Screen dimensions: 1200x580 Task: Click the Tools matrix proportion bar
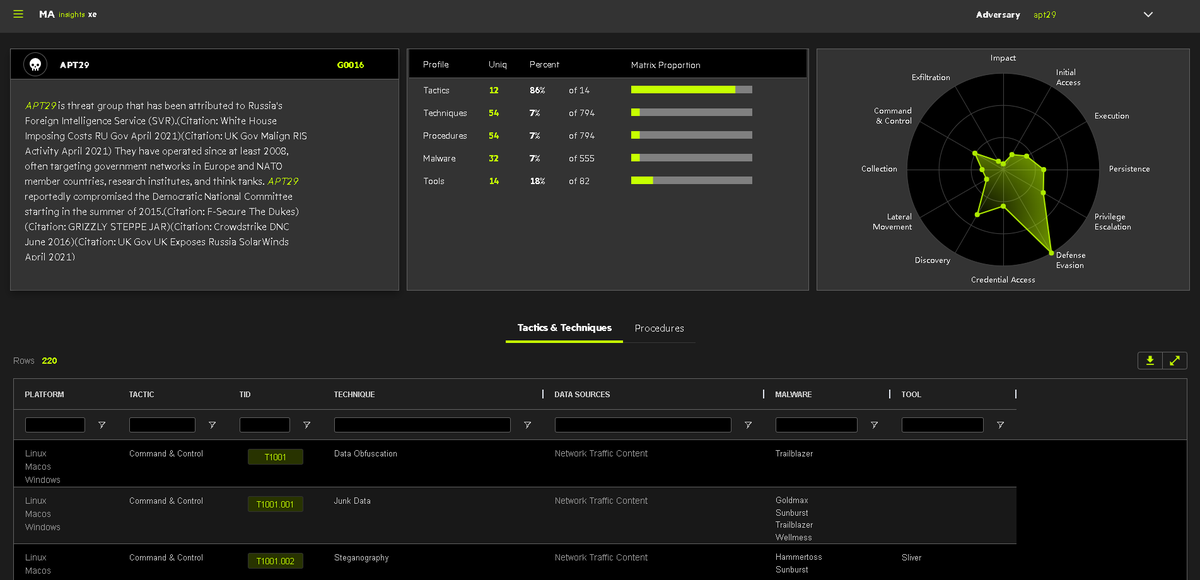(692, 181)
